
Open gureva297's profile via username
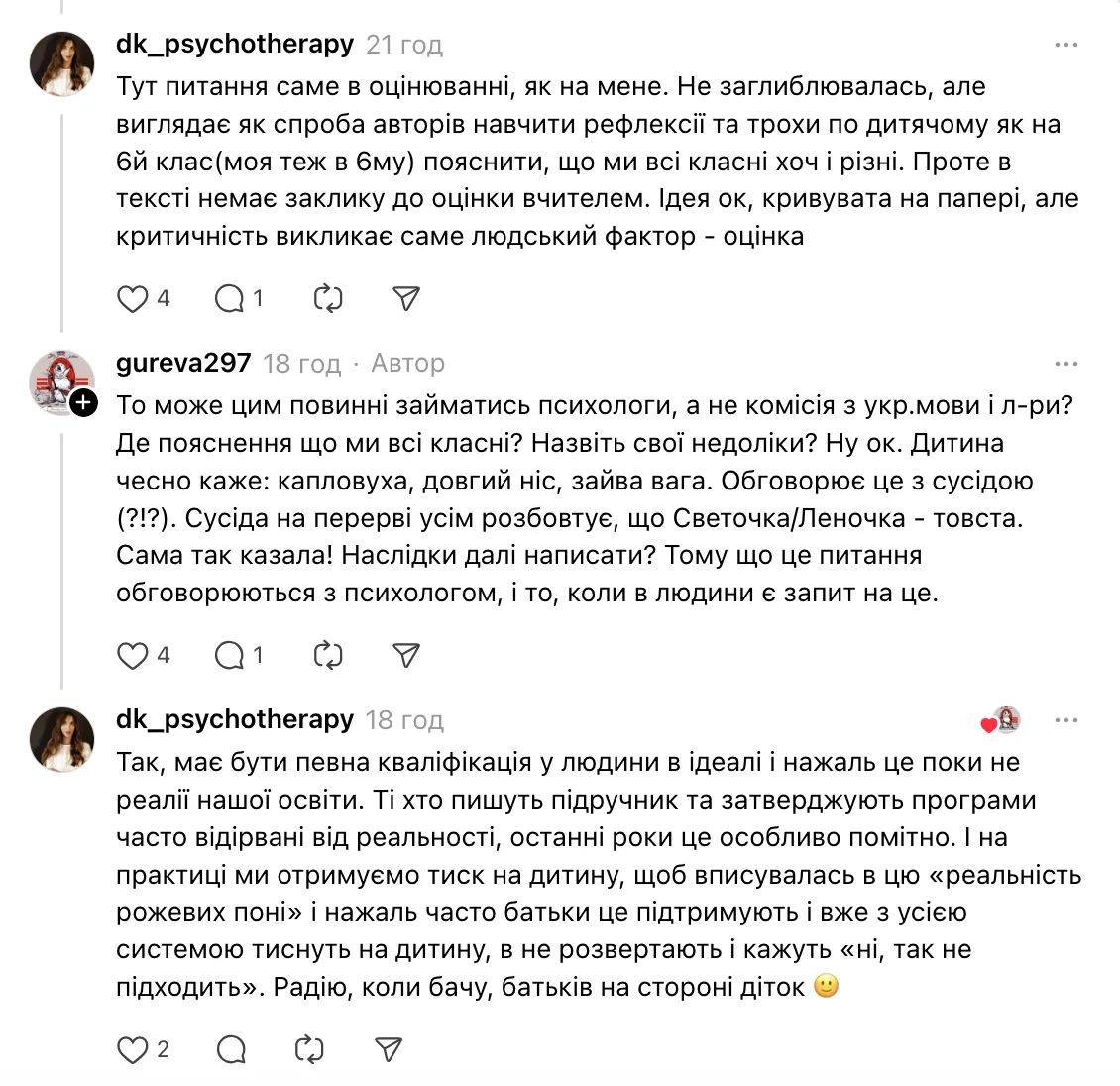tap(182, 363)
